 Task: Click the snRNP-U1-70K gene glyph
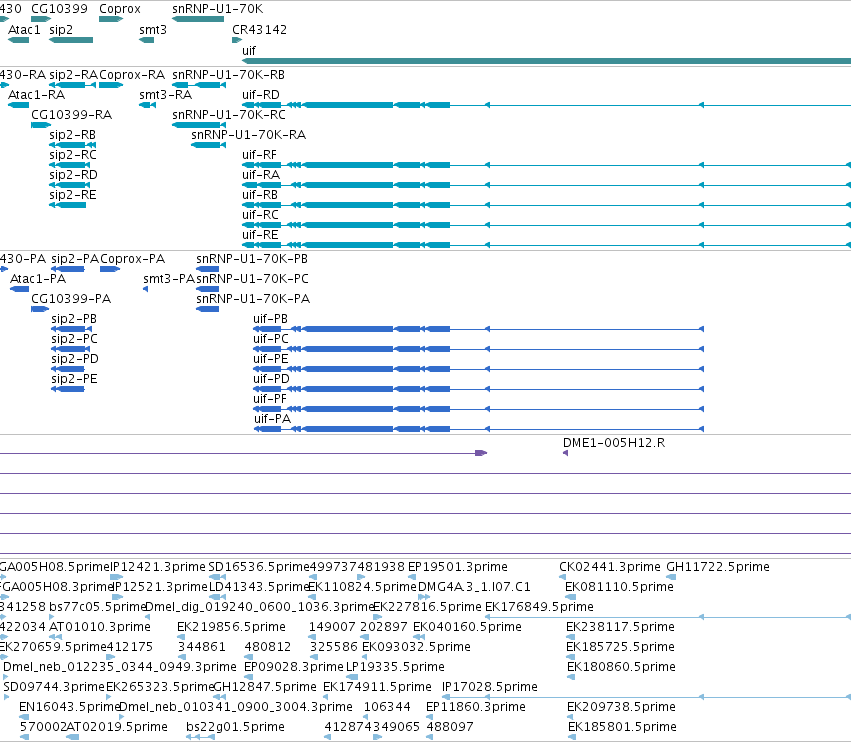(x=198, y=19)
